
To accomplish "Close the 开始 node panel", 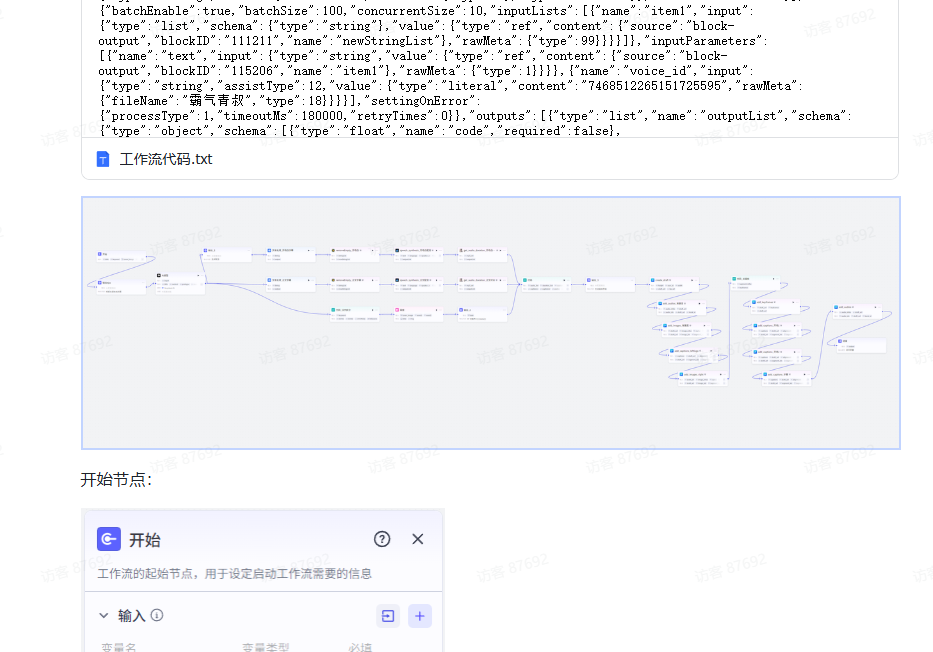I will point(418,539).
